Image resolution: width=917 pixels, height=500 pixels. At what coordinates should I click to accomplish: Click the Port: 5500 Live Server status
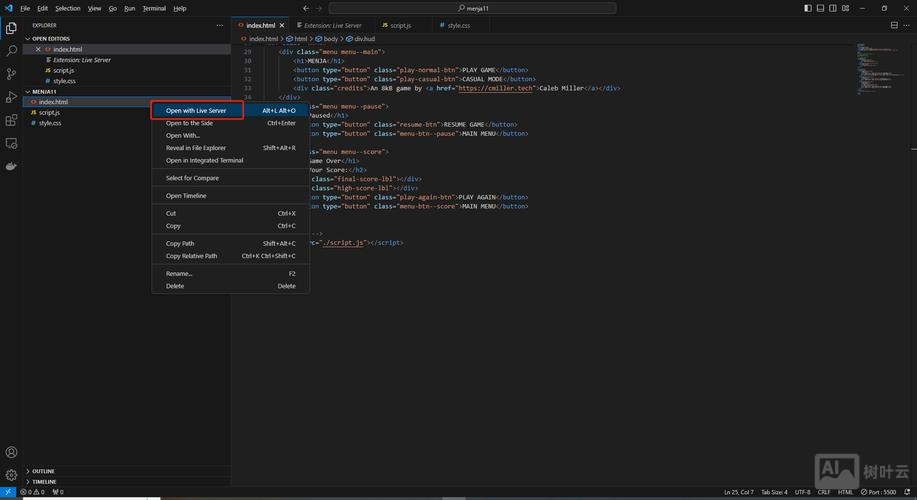[879, 492]
